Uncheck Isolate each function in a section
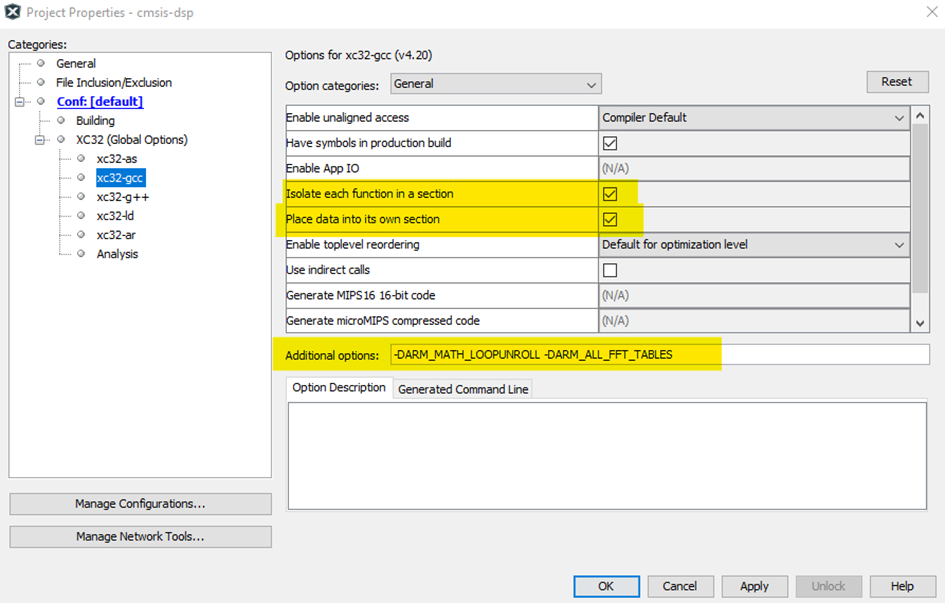945x603 pixels. tap(610, 194)
